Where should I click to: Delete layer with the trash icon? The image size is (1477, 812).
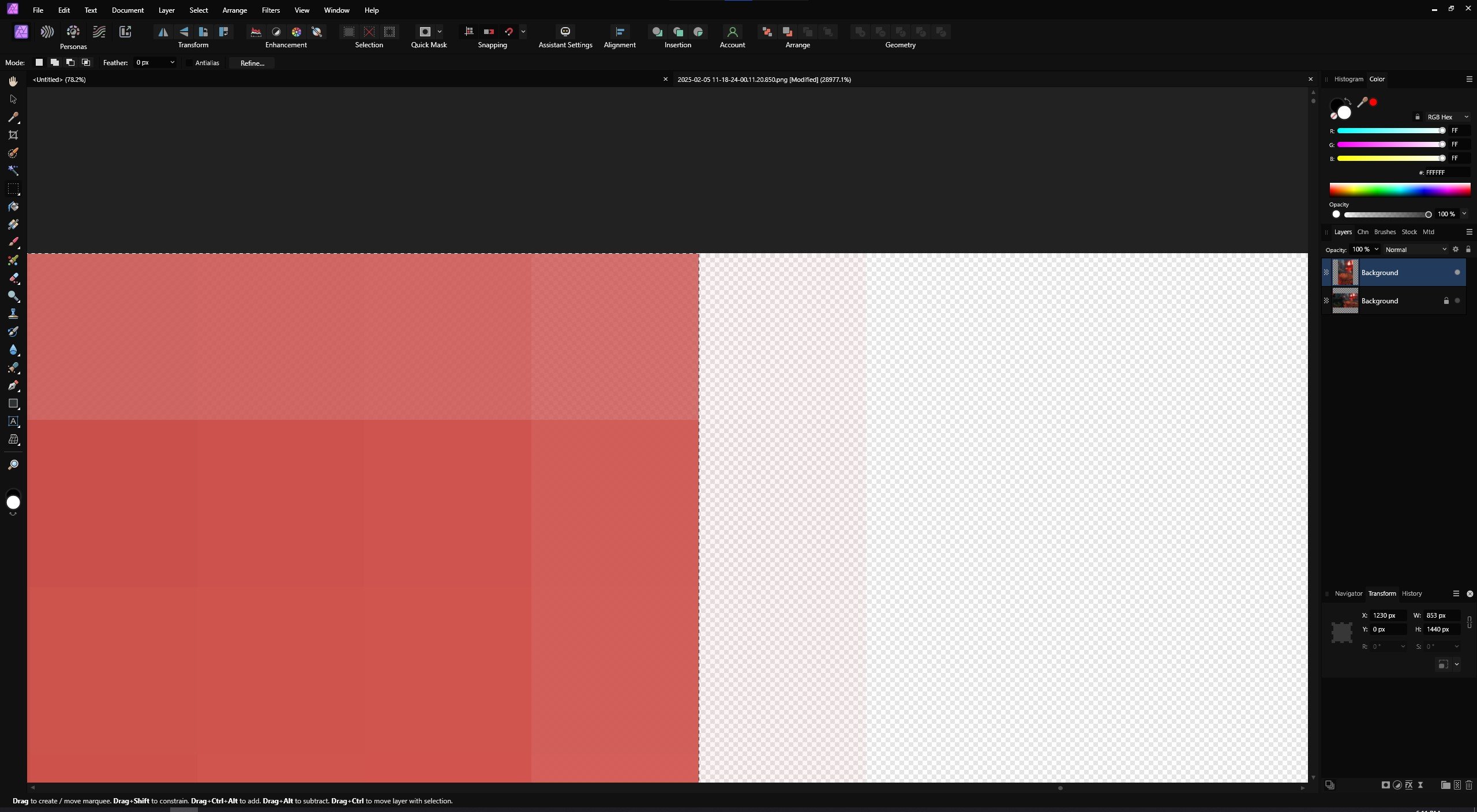(x=1468, y=785)
